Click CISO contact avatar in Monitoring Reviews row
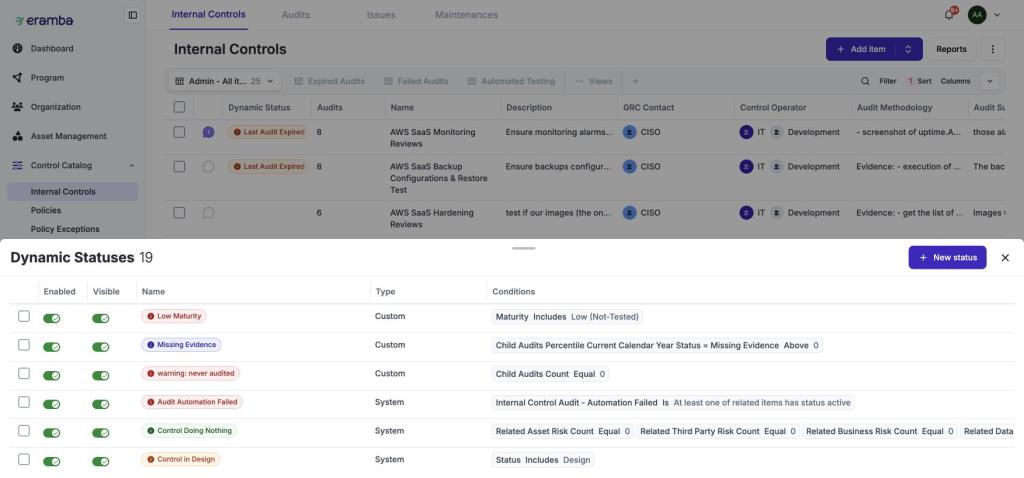 point(630,132)
